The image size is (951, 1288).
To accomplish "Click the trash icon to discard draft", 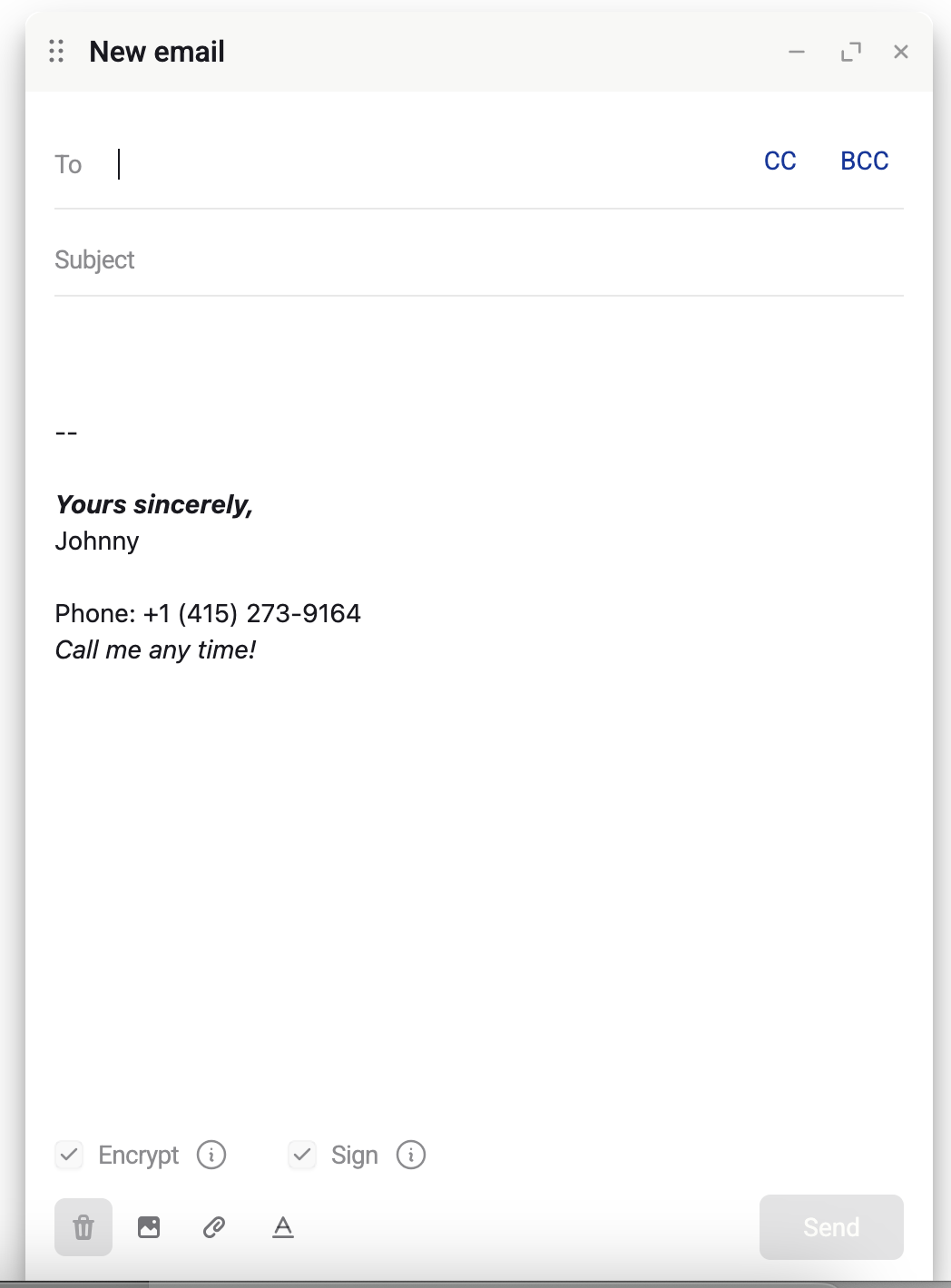I will pos(83,1227).
